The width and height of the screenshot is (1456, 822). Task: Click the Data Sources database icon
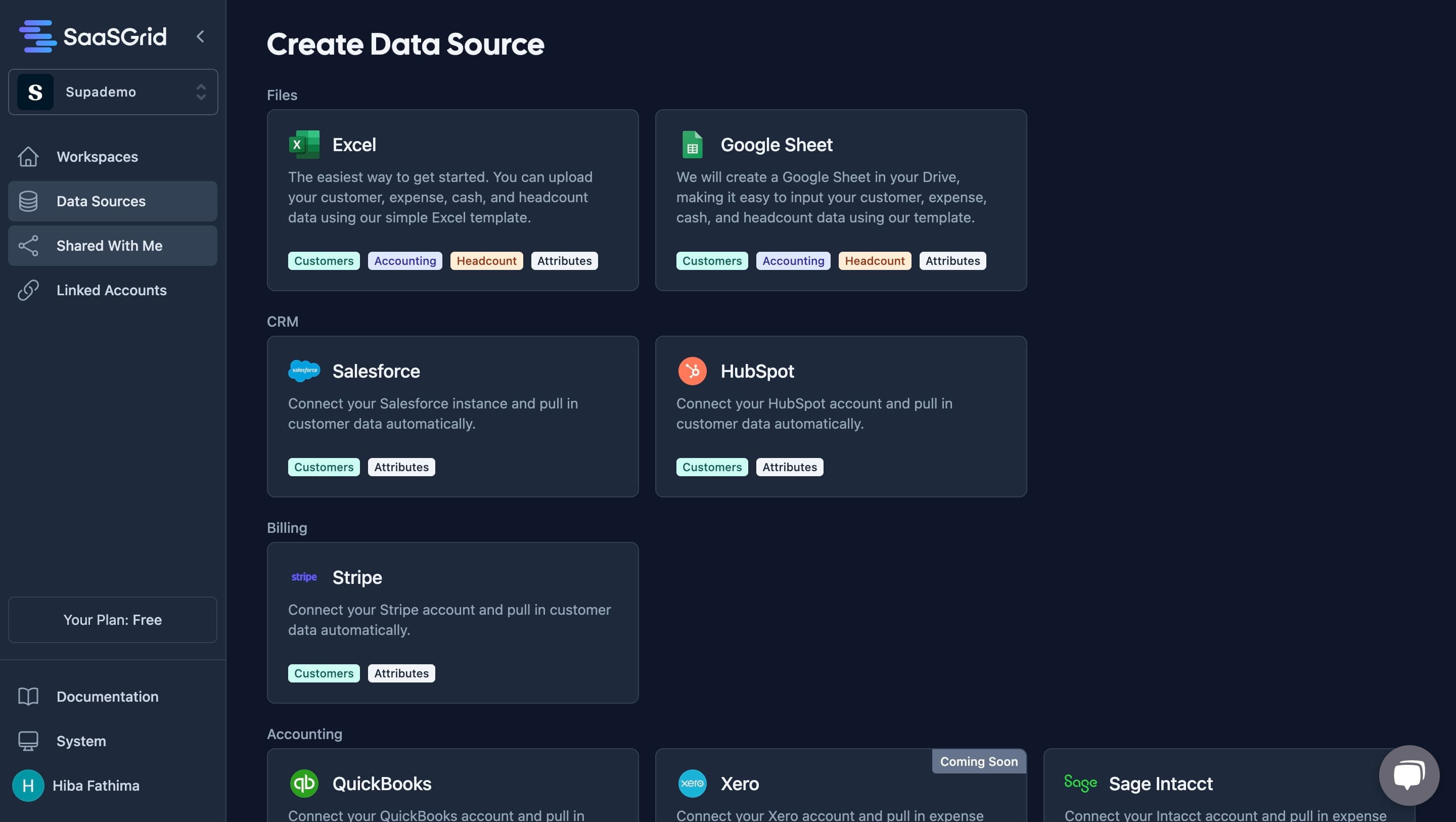point(28,201)
